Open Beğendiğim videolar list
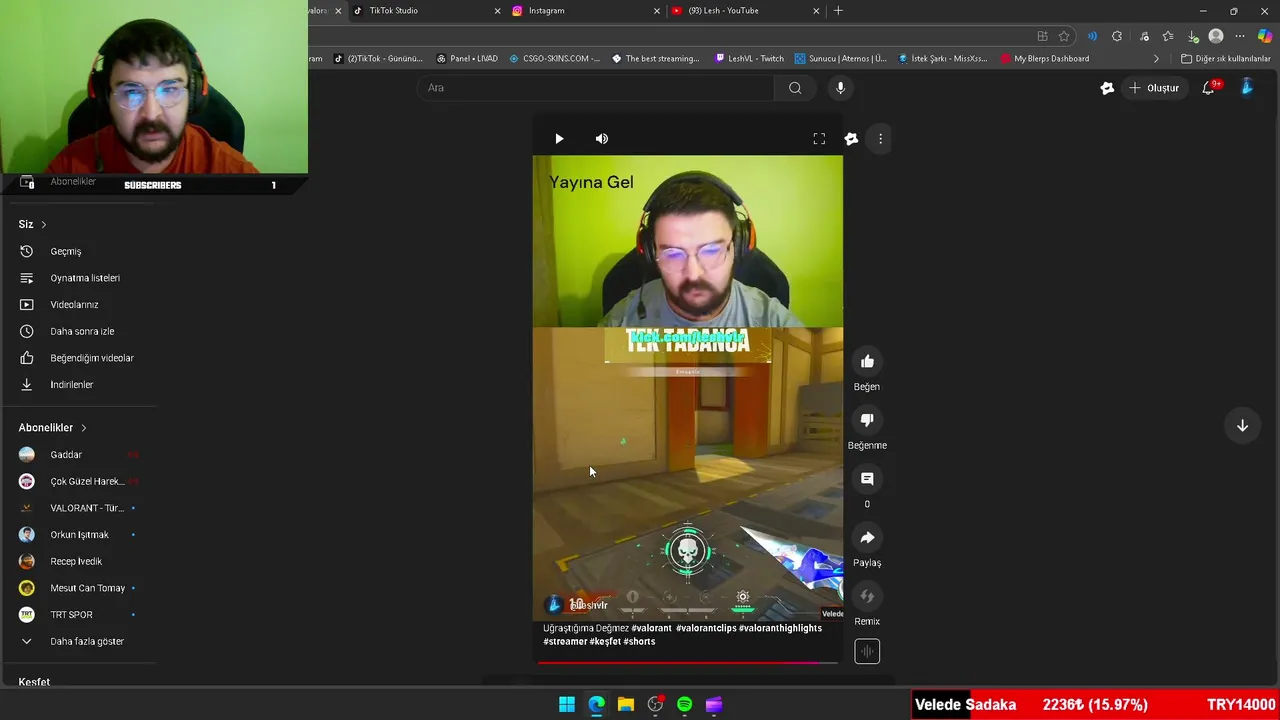 (78, 358)
